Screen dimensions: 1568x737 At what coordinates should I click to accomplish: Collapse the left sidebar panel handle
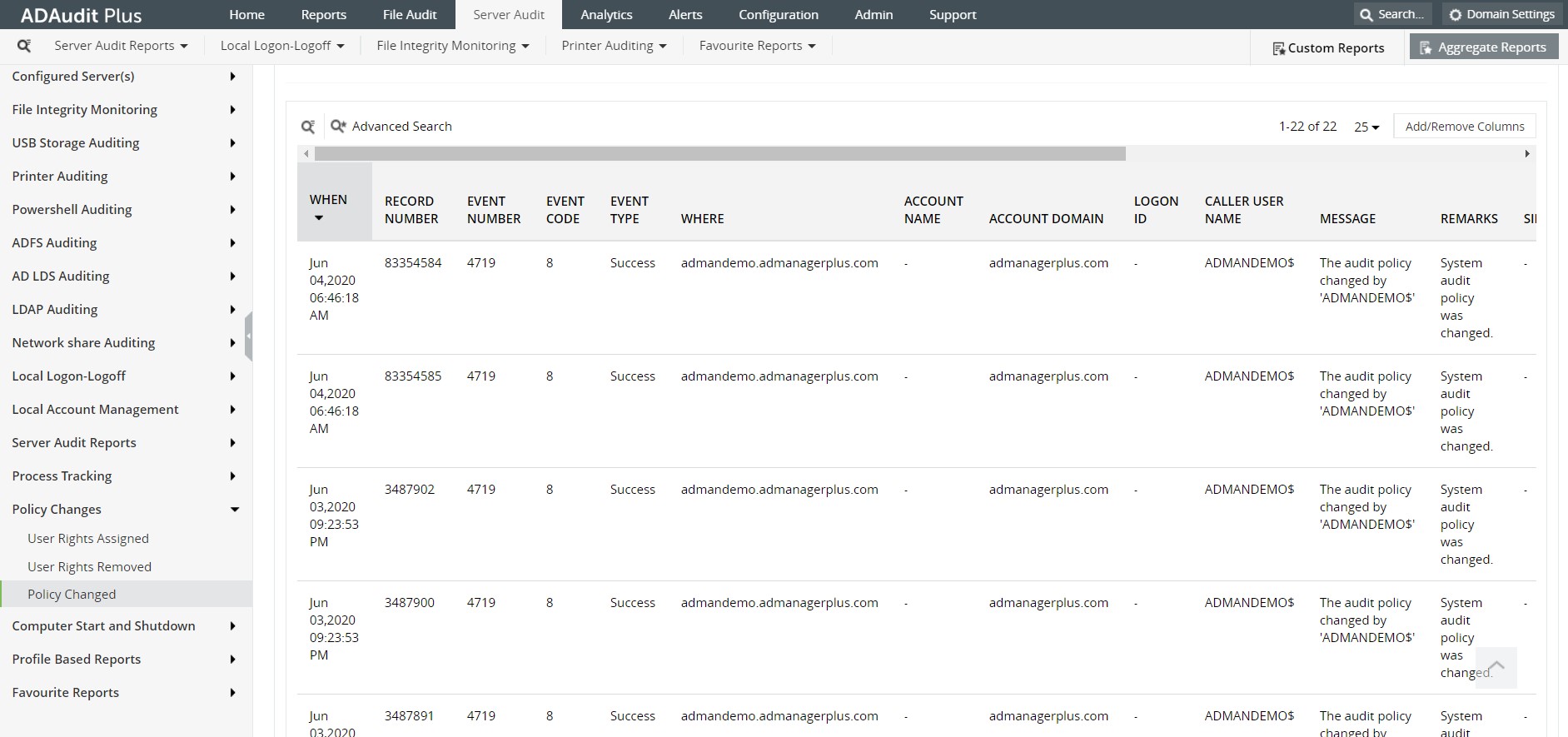pos(248,336)
